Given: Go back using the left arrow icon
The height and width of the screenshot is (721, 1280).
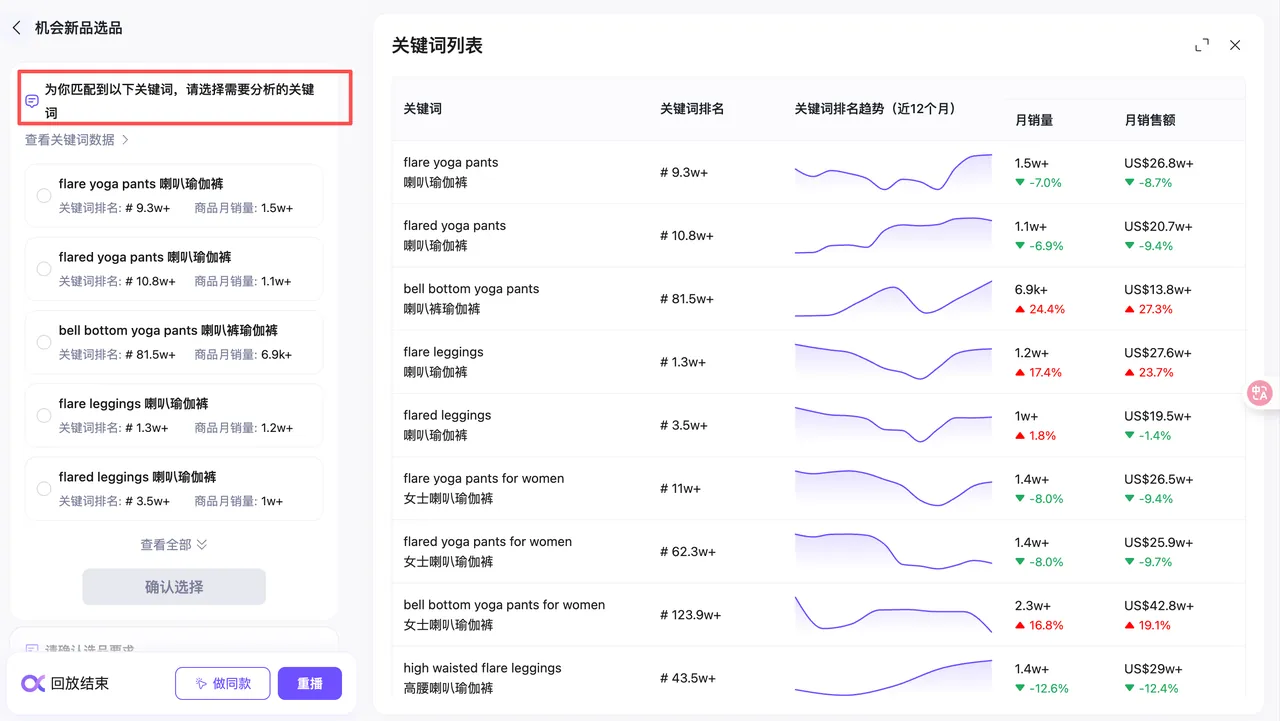Looking at the screenshot, I should (x=16, y=28).
